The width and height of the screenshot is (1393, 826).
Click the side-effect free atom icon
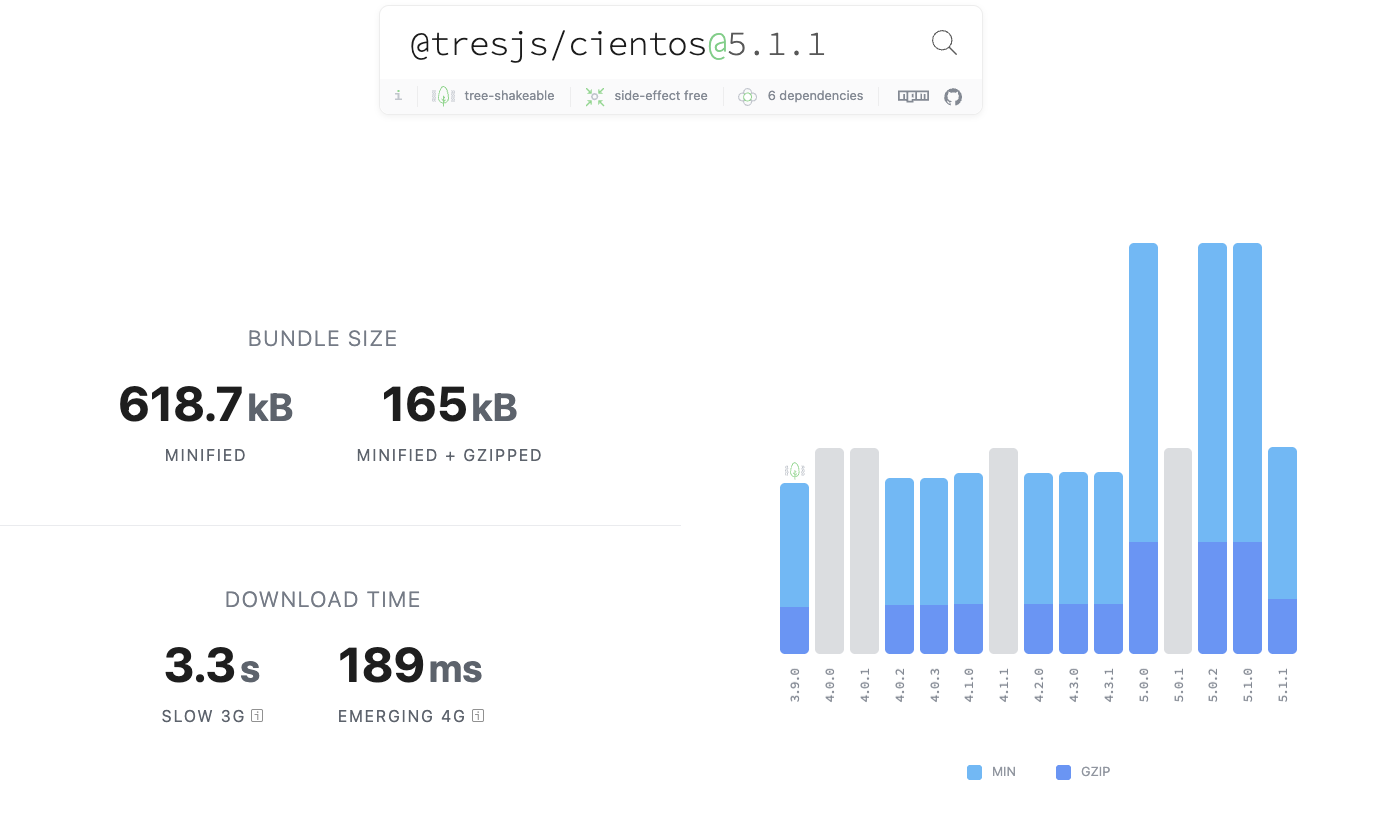(594, 95)
